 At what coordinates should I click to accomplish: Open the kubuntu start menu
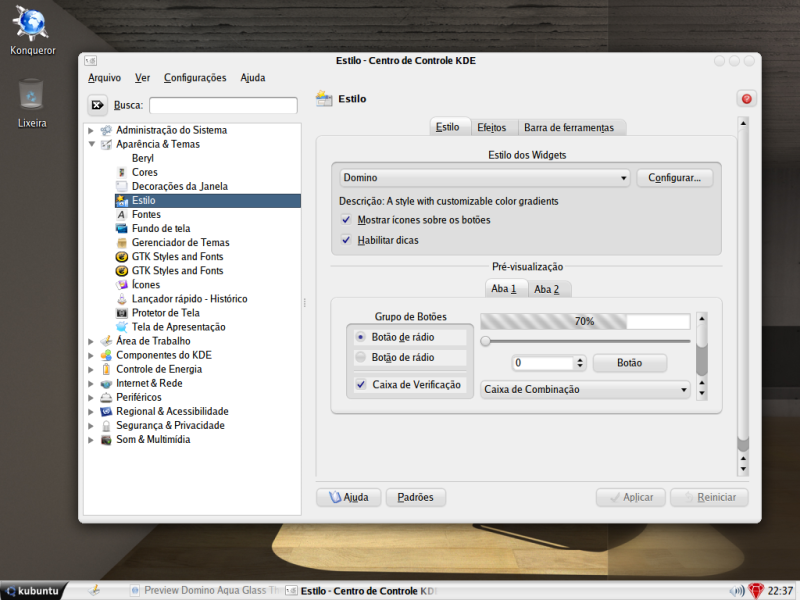(x=33, y=591)
